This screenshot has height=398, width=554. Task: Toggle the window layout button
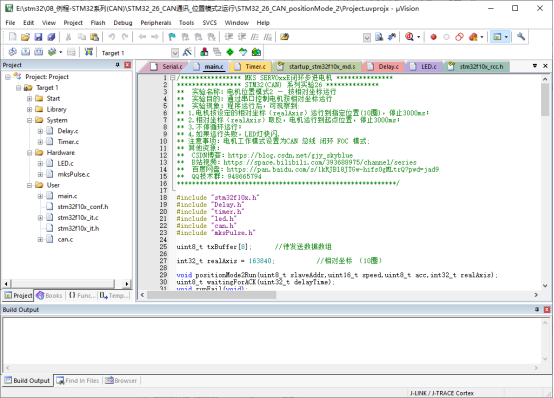pyautogui.click(x=497, y=37)
